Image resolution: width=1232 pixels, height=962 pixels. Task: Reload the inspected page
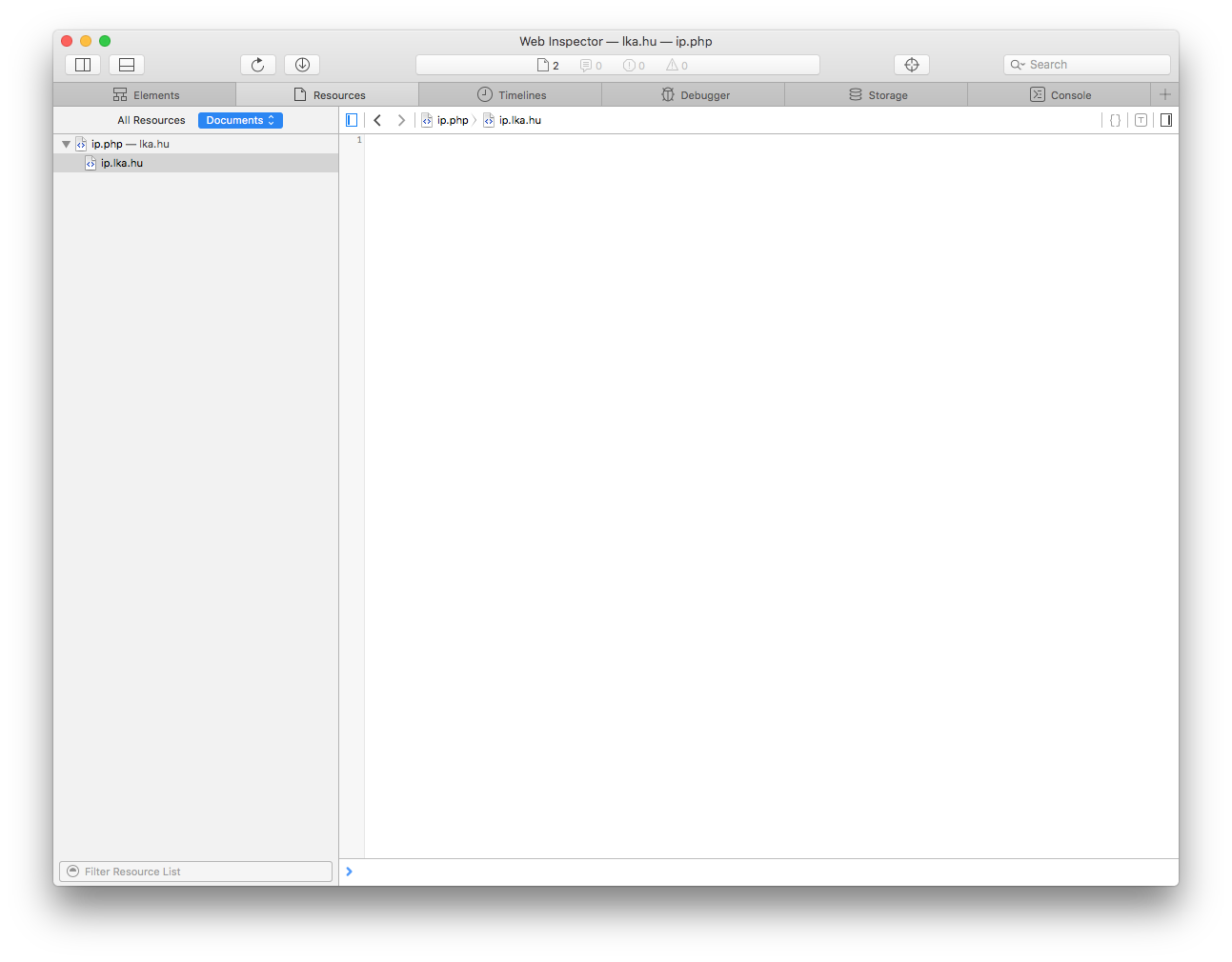pos(258,65)
